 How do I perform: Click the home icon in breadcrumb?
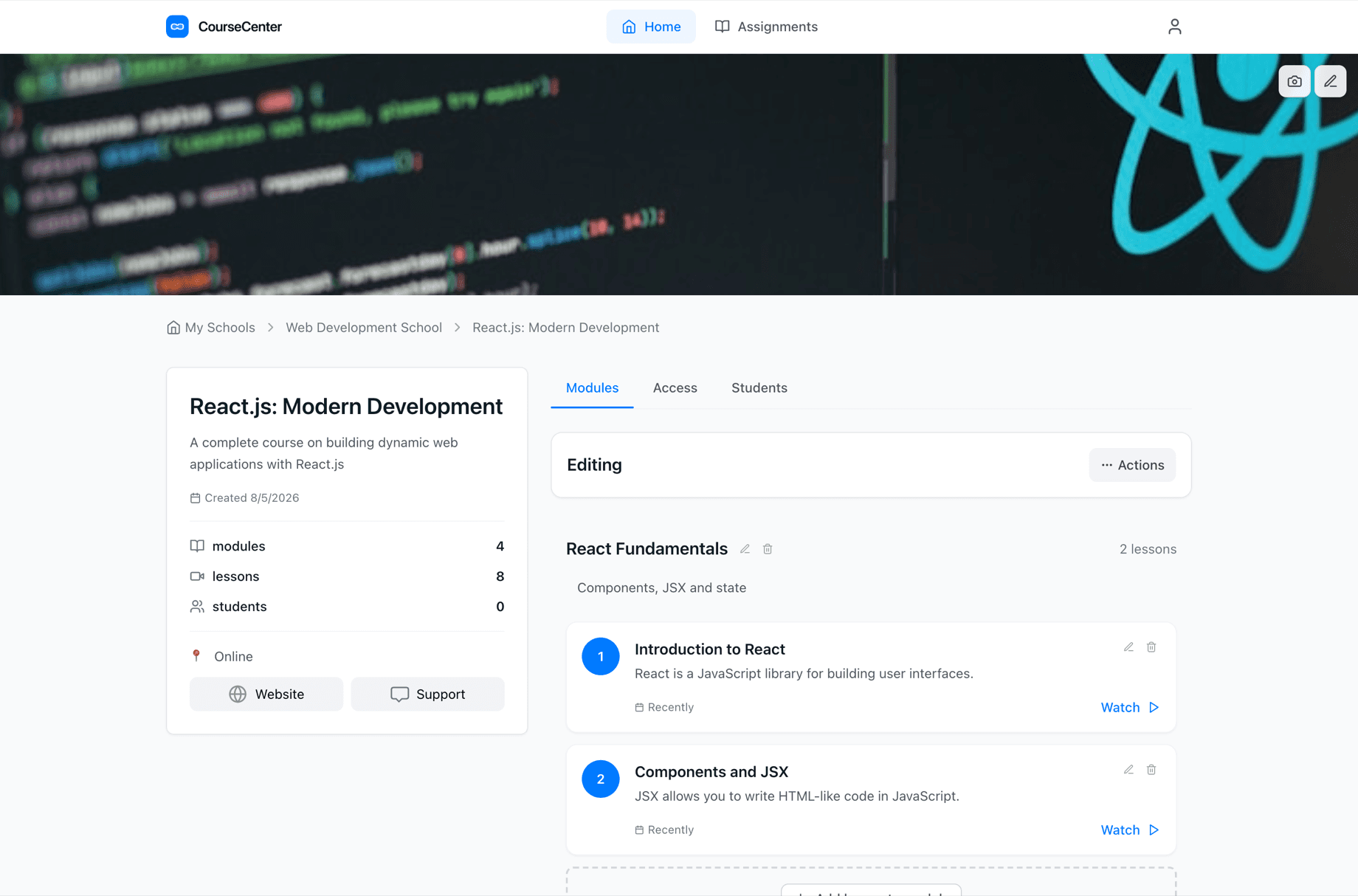[x=173, y=328]
